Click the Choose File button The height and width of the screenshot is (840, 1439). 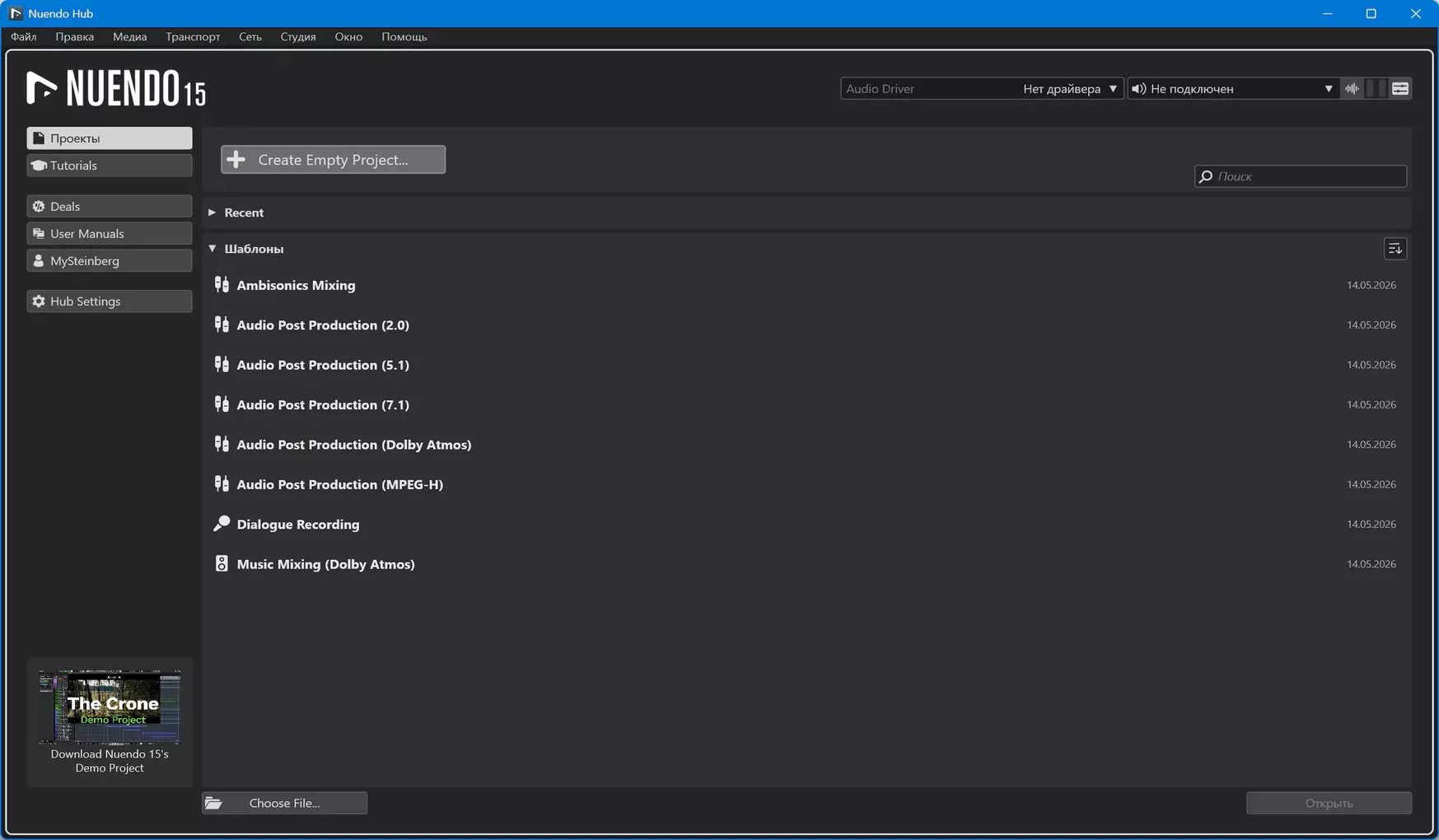pos(285,803)
